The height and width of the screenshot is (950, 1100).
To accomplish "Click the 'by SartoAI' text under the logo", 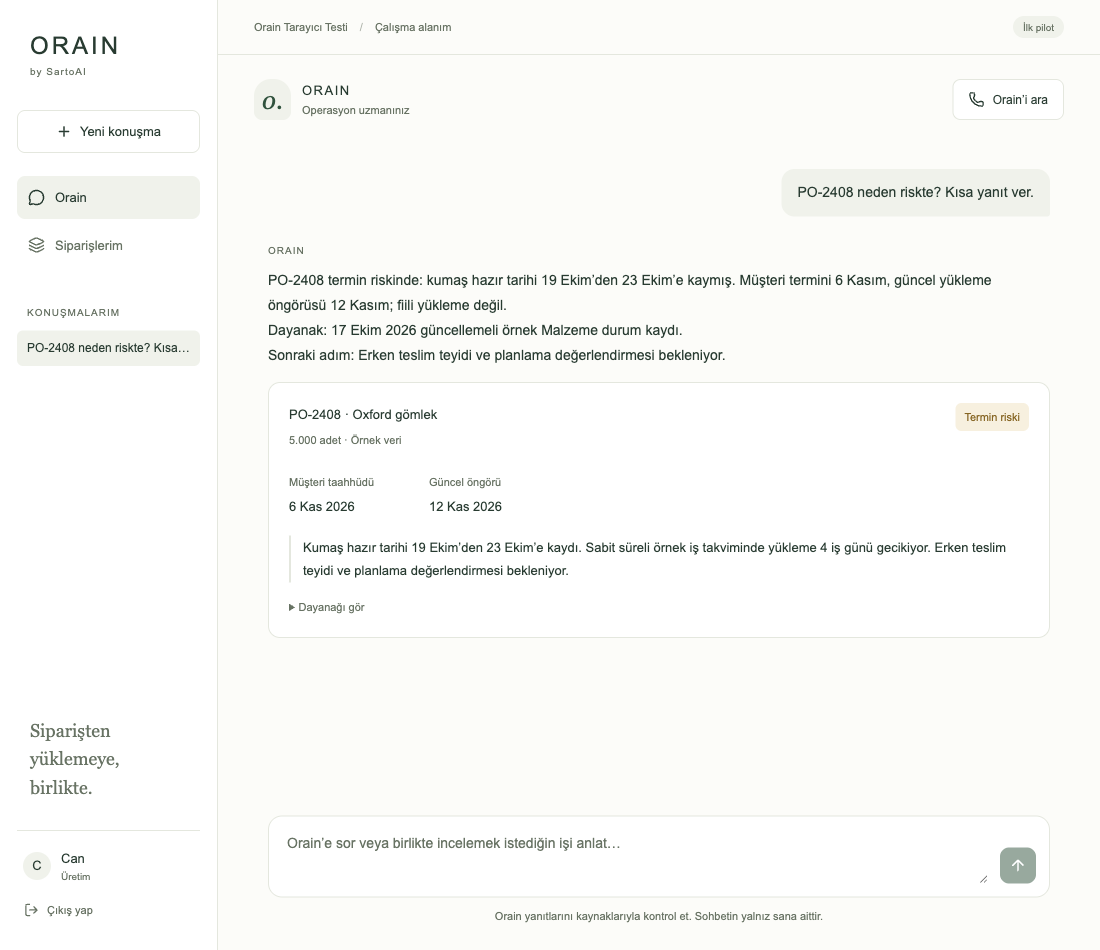I will (x=58, y=72).
